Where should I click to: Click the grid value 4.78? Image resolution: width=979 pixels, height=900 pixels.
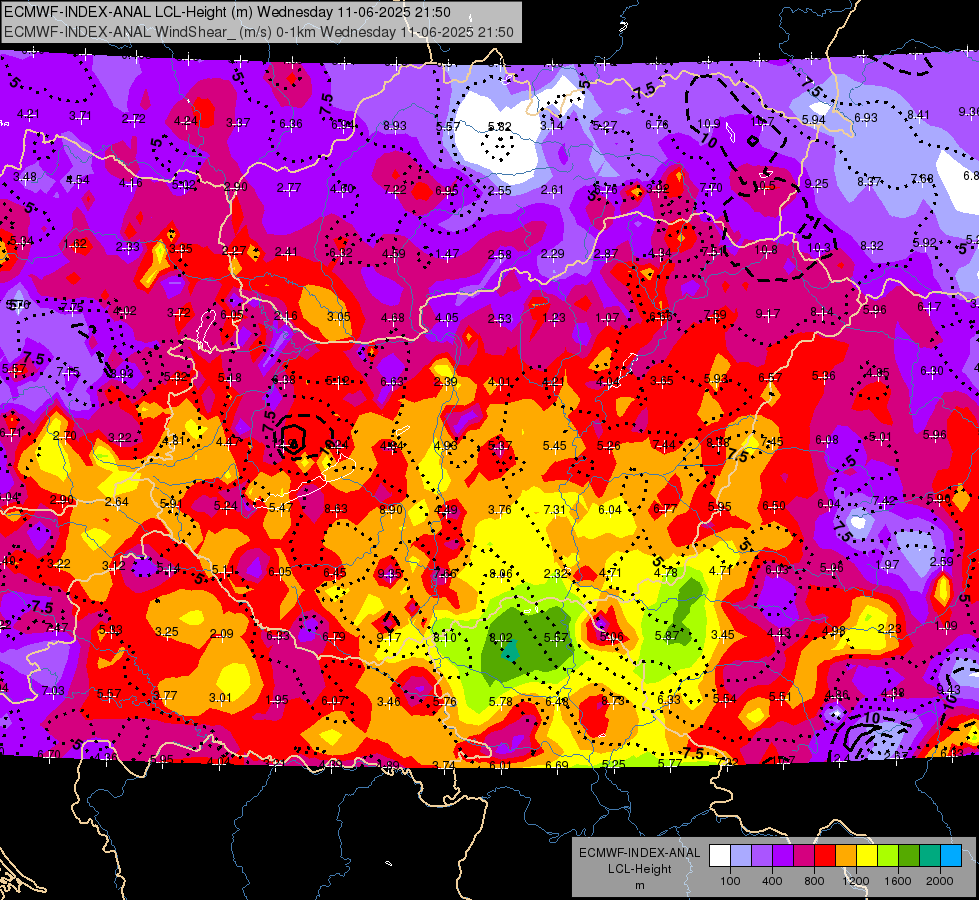(x=666, y=572)
